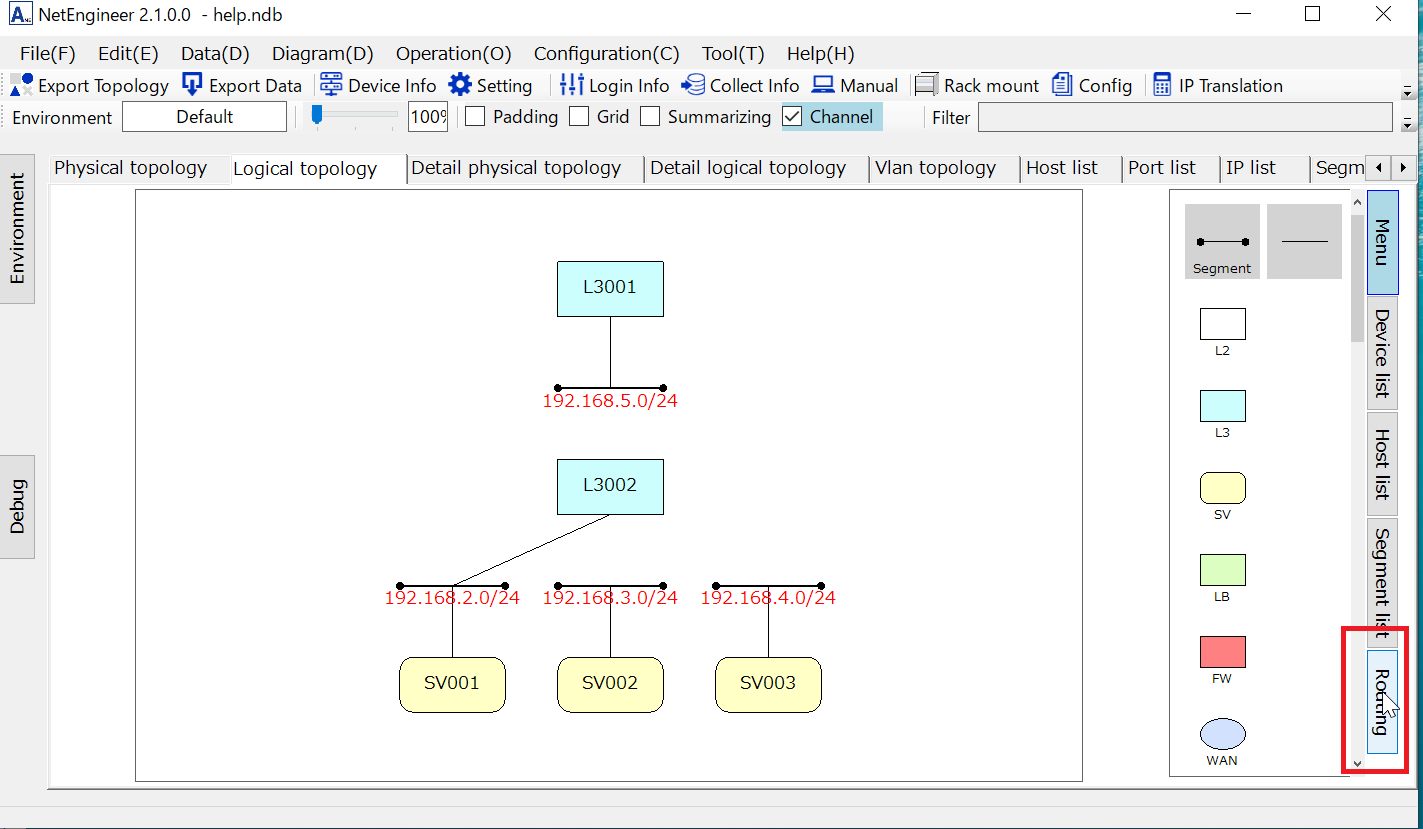Enable the Grid checkbox
This screenshot has width=1423, height=829.
click(579, 117)
